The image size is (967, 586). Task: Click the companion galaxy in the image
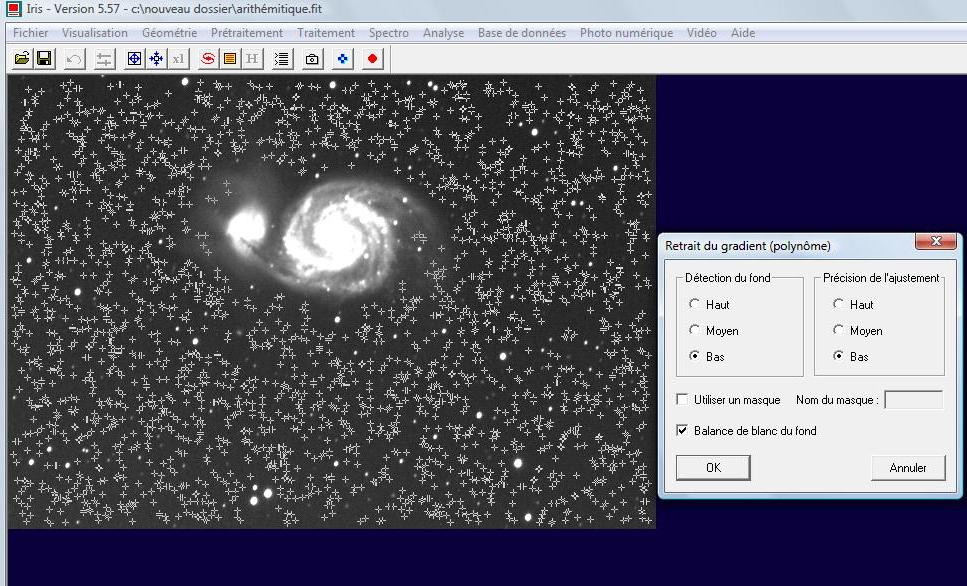[x=246, y=227]
